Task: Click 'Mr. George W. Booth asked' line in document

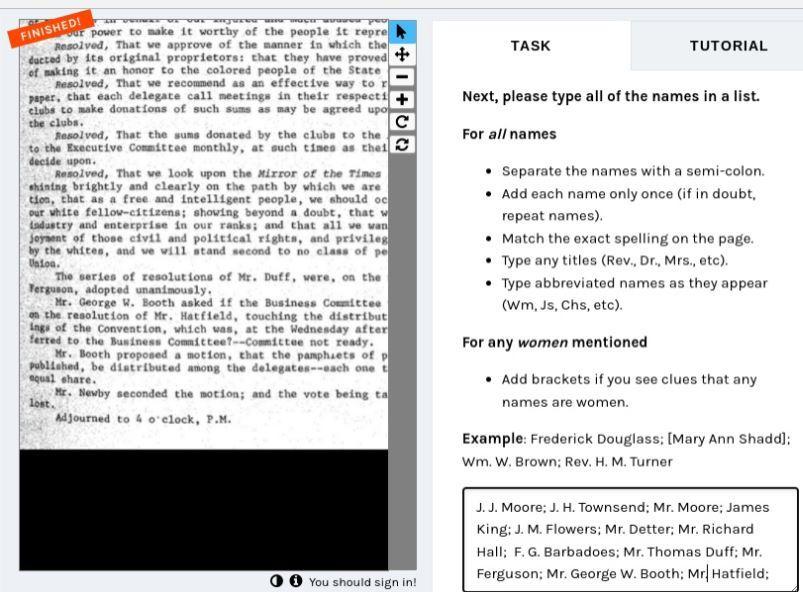Action: [218, 303]
